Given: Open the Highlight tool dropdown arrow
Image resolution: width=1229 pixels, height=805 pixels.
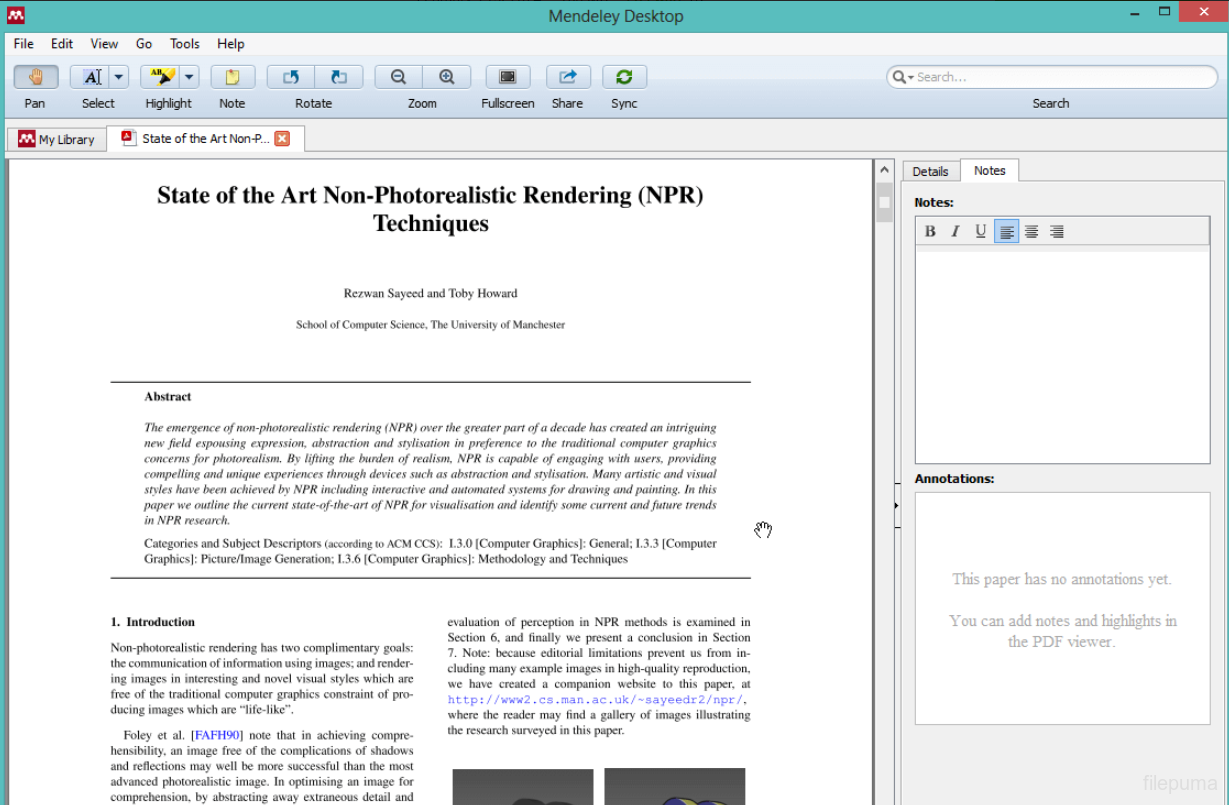Looking at the screenshot, I should pyautogui.click(x=189, y=77).
